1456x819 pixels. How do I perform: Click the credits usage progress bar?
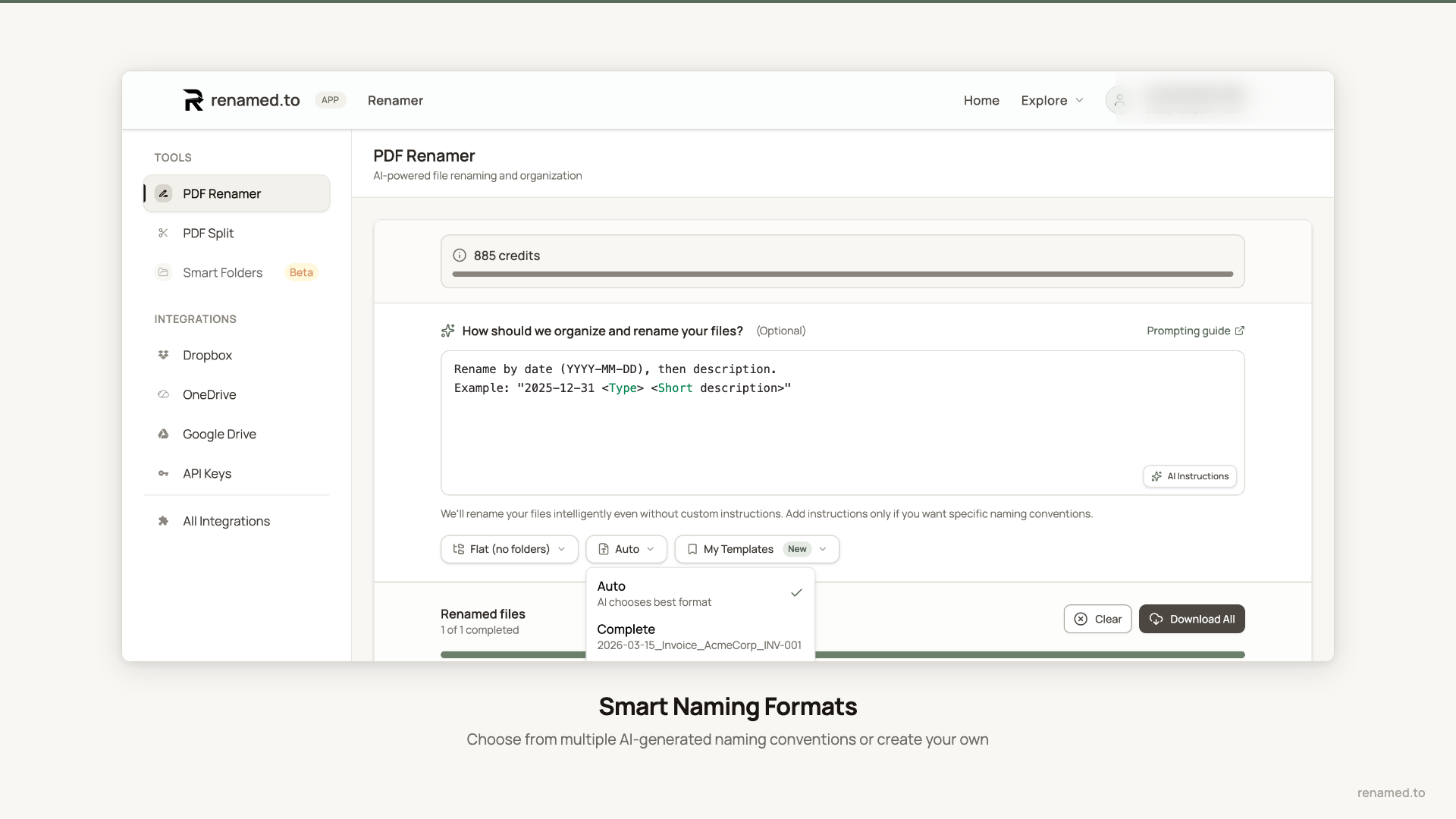click(x=842, y=274)
